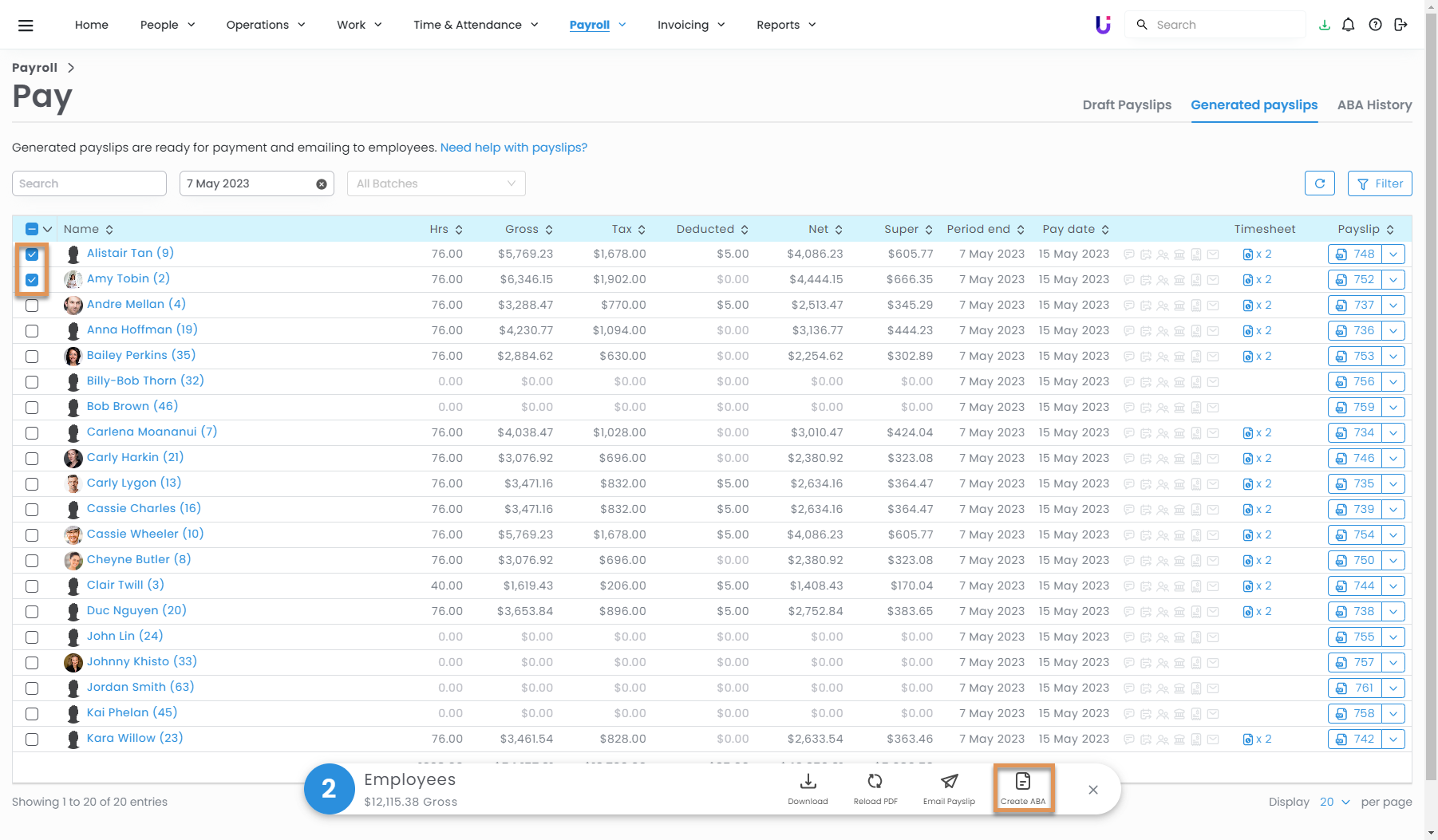Click the Reload PDF icon
This screenshot has height=840, width=1438.
point(875,782)
